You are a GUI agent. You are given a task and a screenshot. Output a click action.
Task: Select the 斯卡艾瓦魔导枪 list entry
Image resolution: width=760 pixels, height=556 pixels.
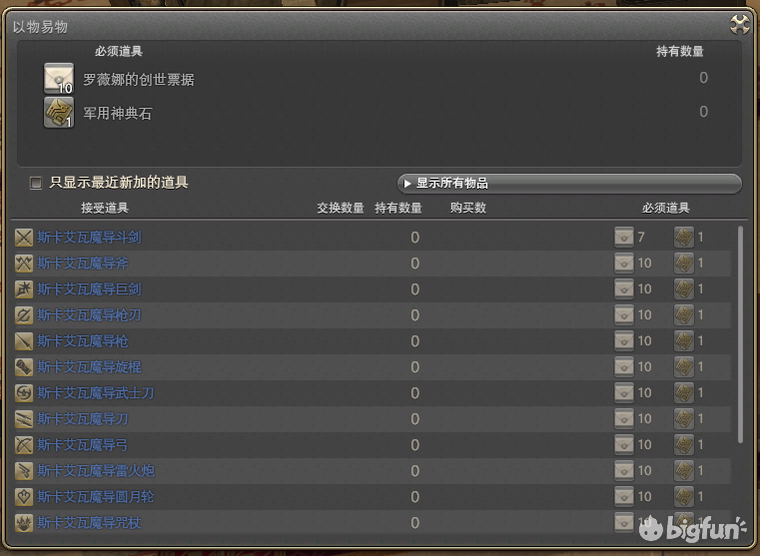372,341
